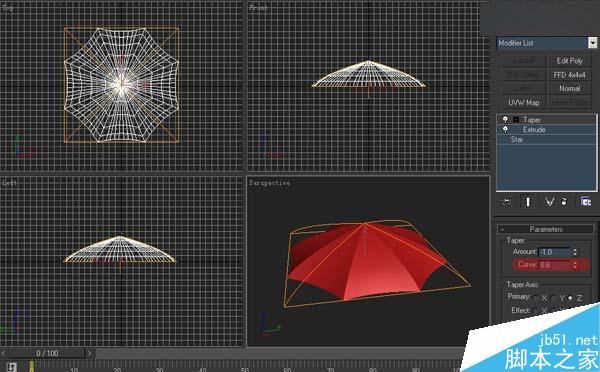This screenshot has width=600, height=372.
Task: Apply the UVW Map modifier button
Action: point(524,103)
